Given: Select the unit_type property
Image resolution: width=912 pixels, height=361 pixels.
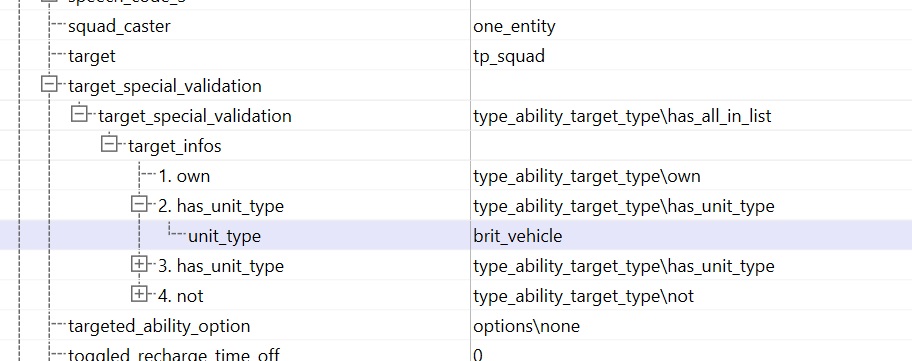Looking at the screenshot, I should pos(225,236).
